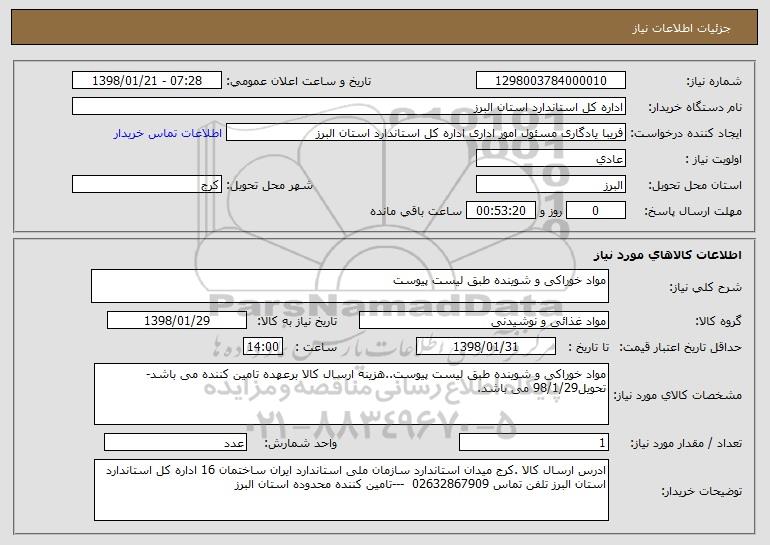Select the goods group field مواد غذائی و نوشیدنی
Viewport: 770px width, 545px height.
(x=484, y=321)
